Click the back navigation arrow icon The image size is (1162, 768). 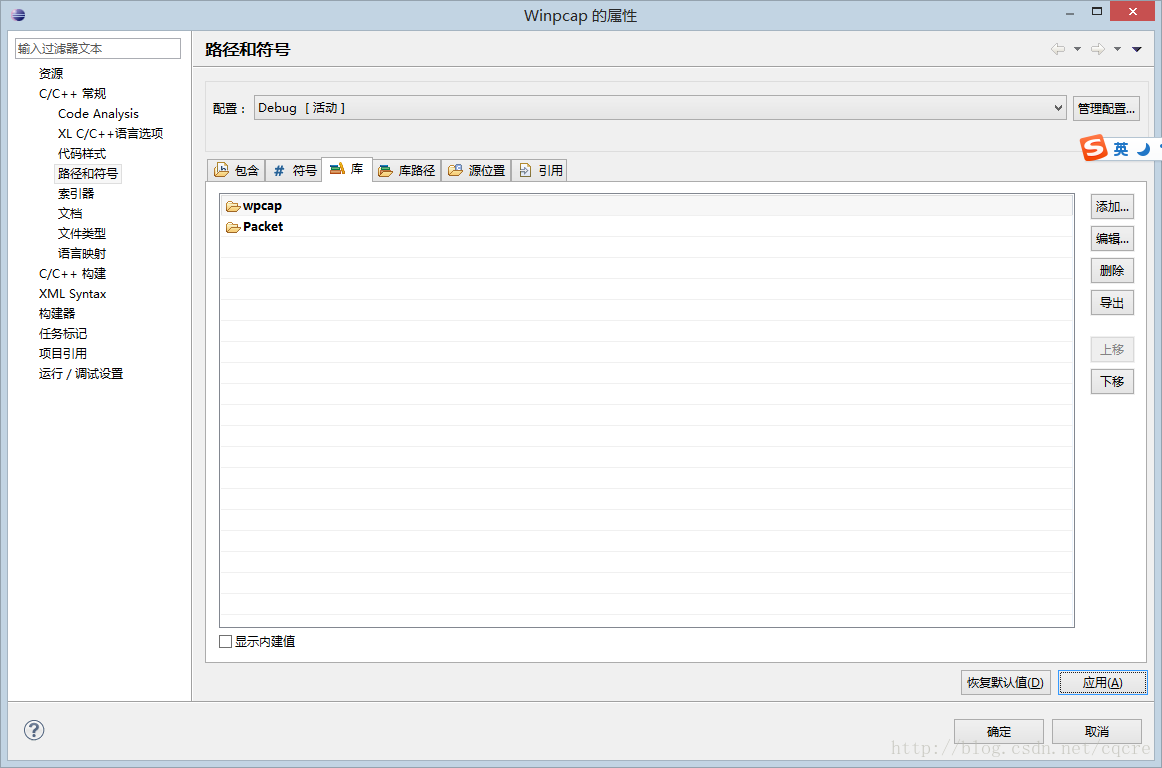click(1058, 49)
